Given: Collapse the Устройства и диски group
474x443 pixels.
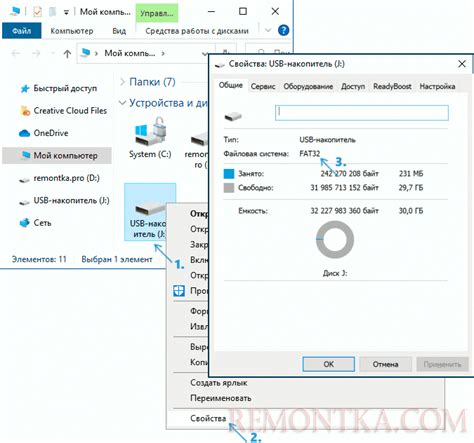Looking at the screenshot, I should coord(122,103).
